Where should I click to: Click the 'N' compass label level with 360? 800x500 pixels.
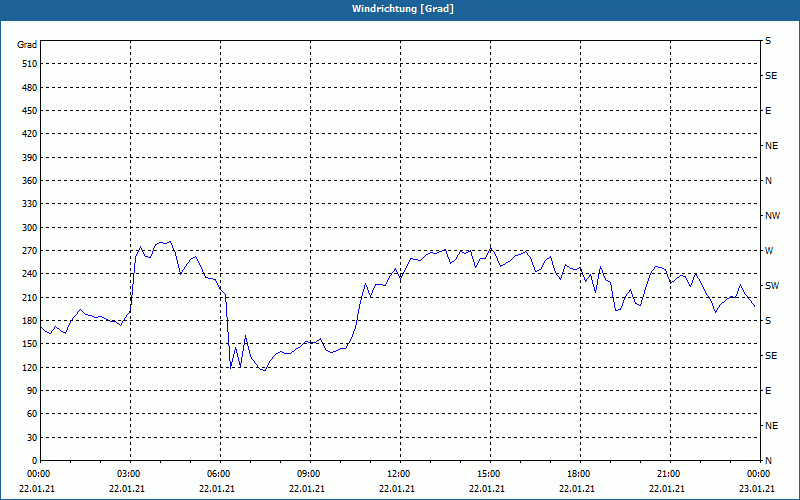pos(768,181)
